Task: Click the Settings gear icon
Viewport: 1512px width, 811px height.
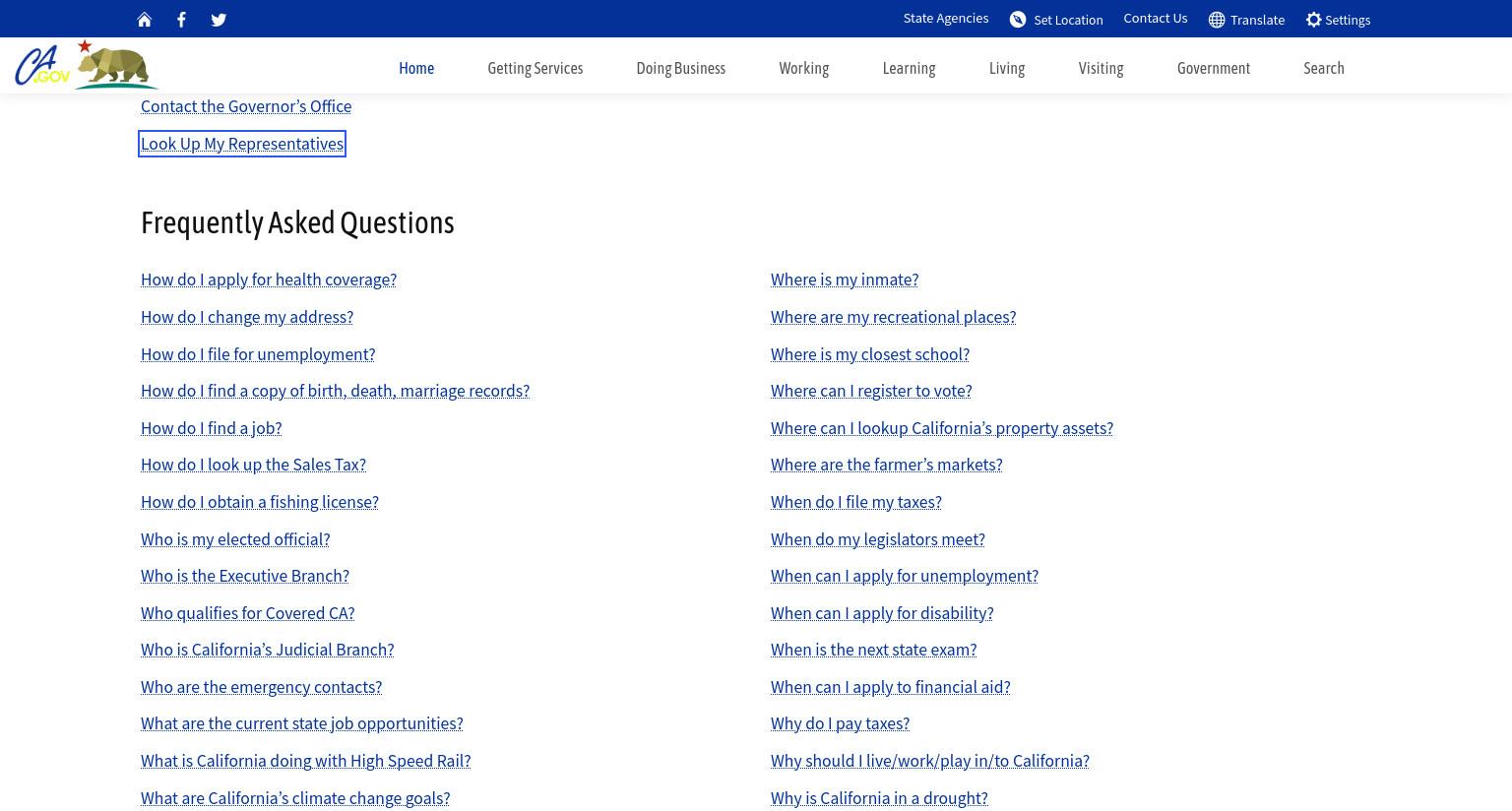Action: pyautogui.click(x=1313, y=20)
